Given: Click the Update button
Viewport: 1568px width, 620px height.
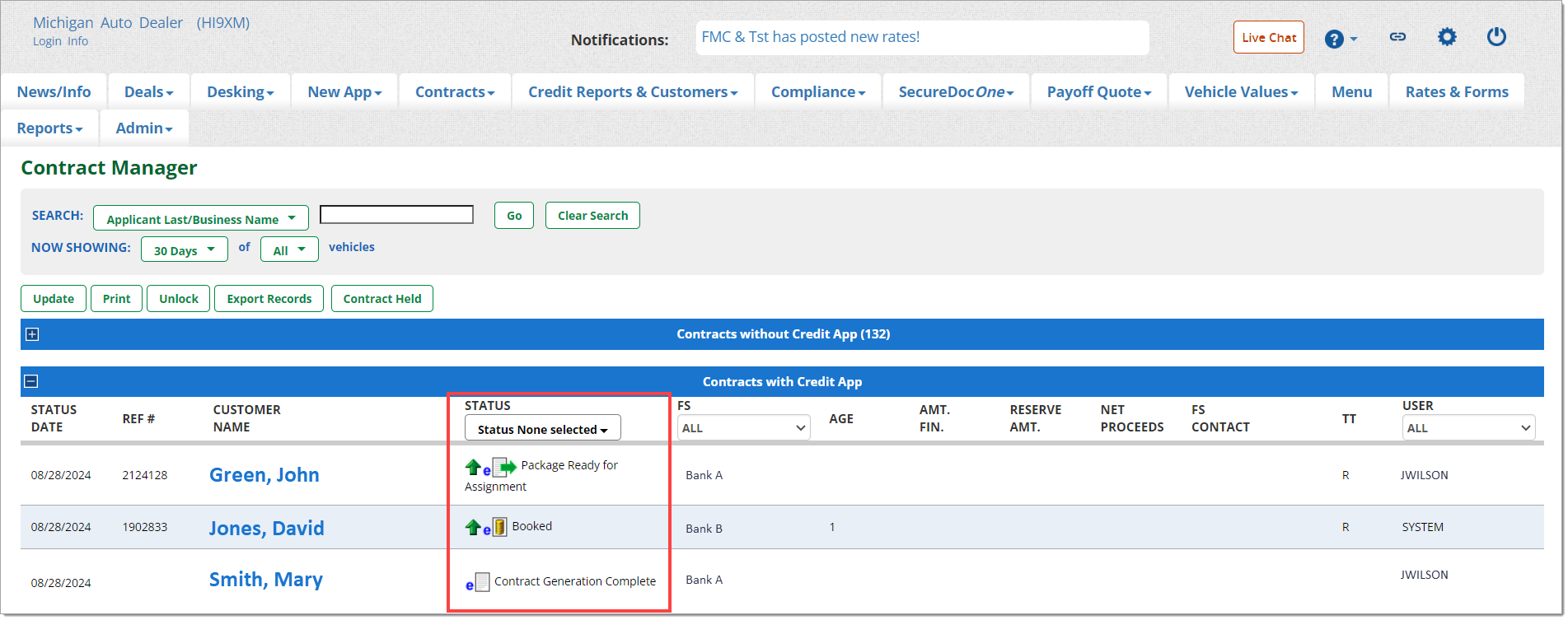Looking at the screenshot, I should pos(54,299).
